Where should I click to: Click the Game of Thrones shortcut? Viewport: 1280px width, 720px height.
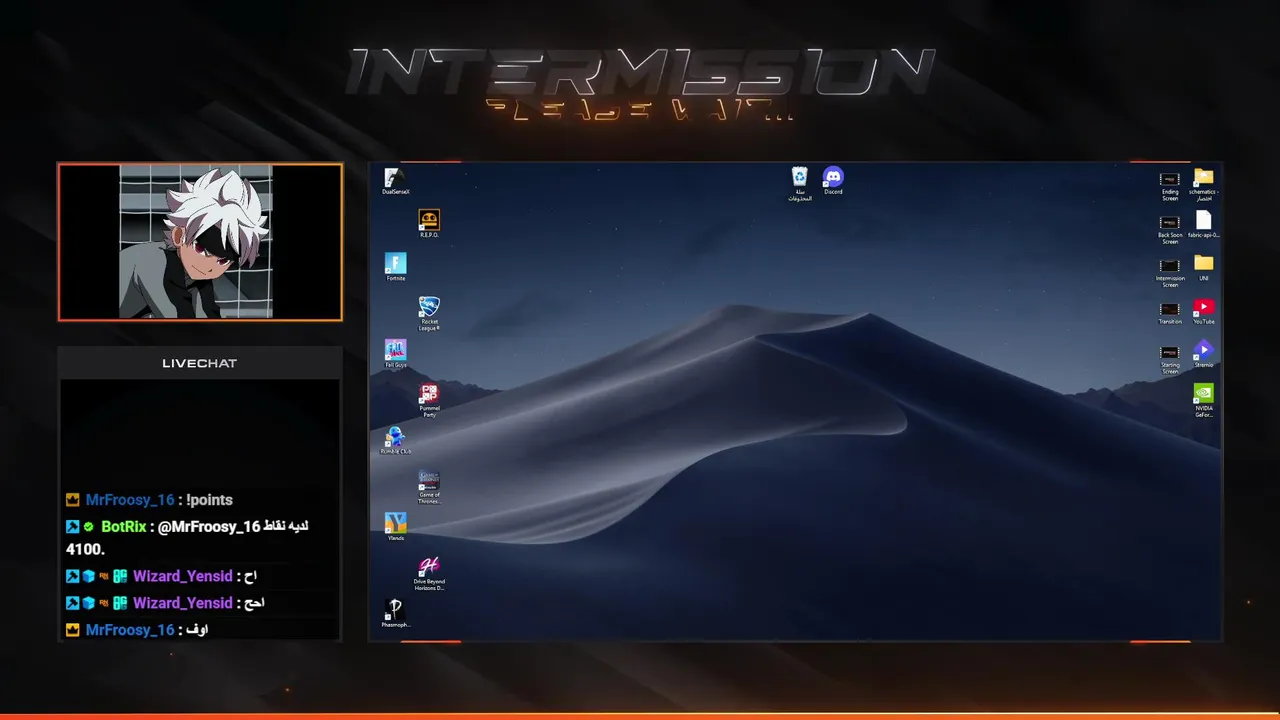429,488
